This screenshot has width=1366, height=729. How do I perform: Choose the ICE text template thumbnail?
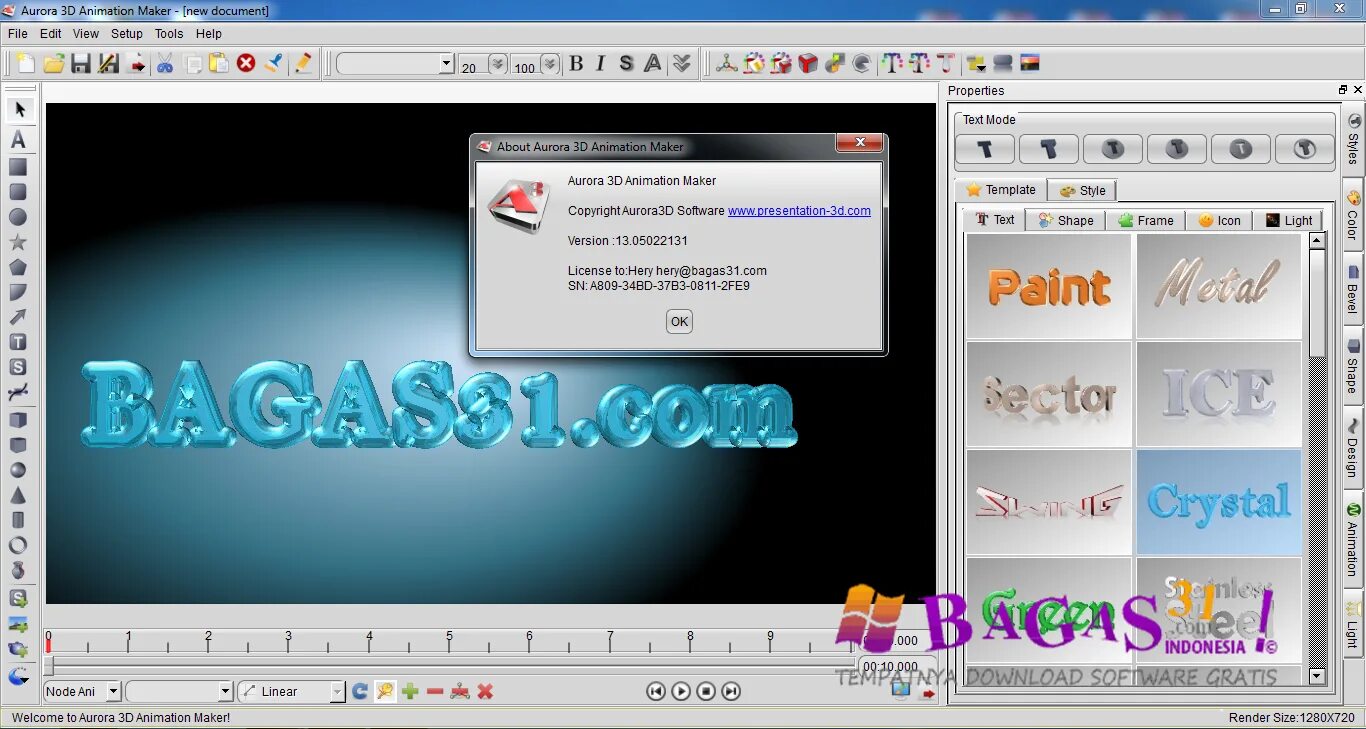tap(1219, 394)
